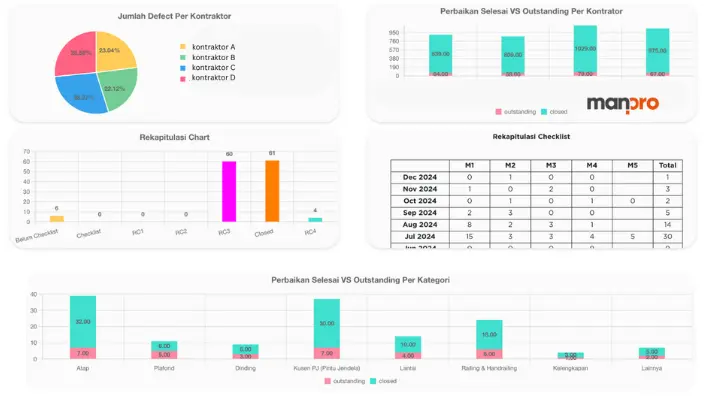Click the Lantai 10.00 closed segment
710x399 pixels.
pyautogui.click(x=408, y=345)
